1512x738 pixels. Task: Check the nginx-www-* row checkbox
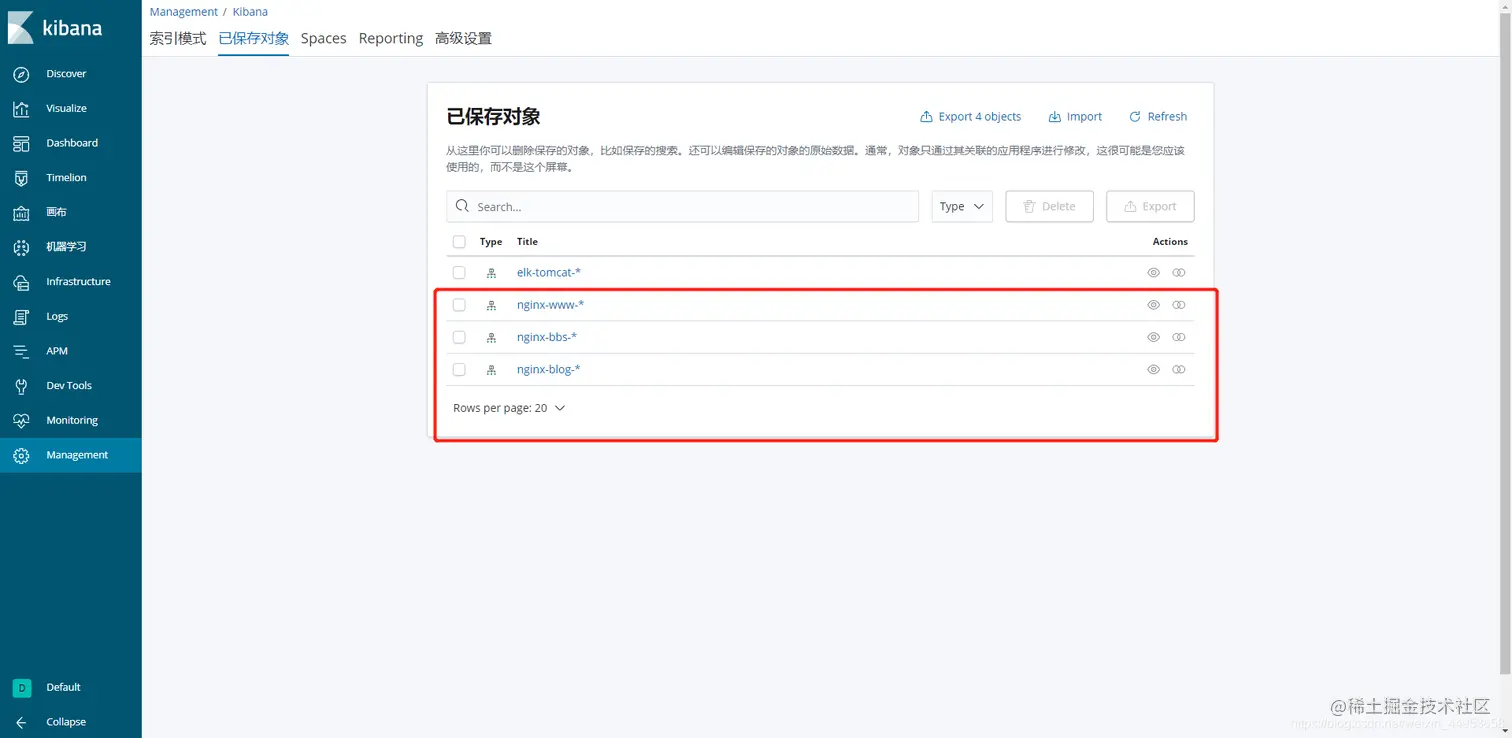(x=459, y=305)
